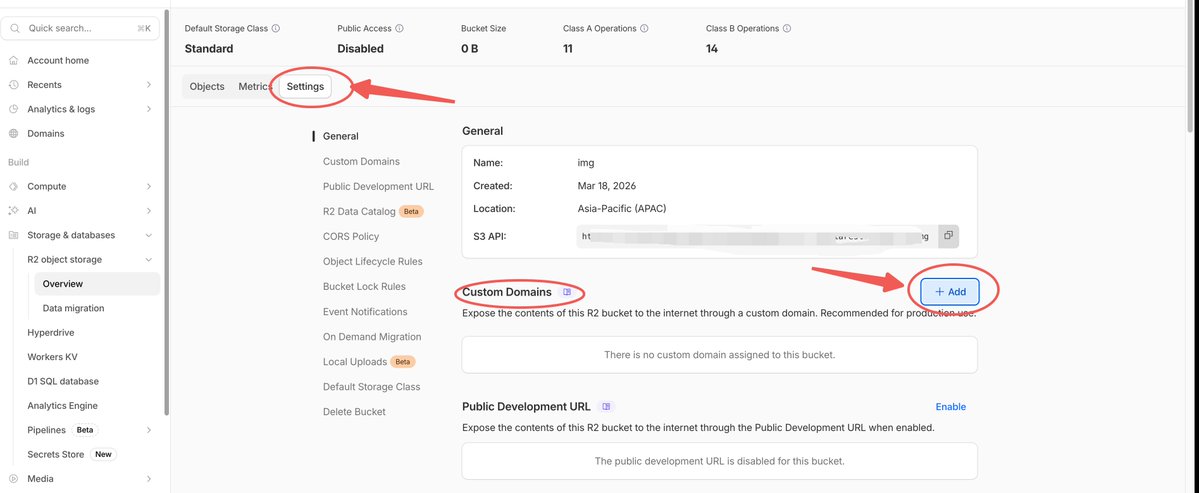Click the 'Asia-Pacific (APAC)' location value
Screen dimensions: 1199x493
click(x=621, y=209)
